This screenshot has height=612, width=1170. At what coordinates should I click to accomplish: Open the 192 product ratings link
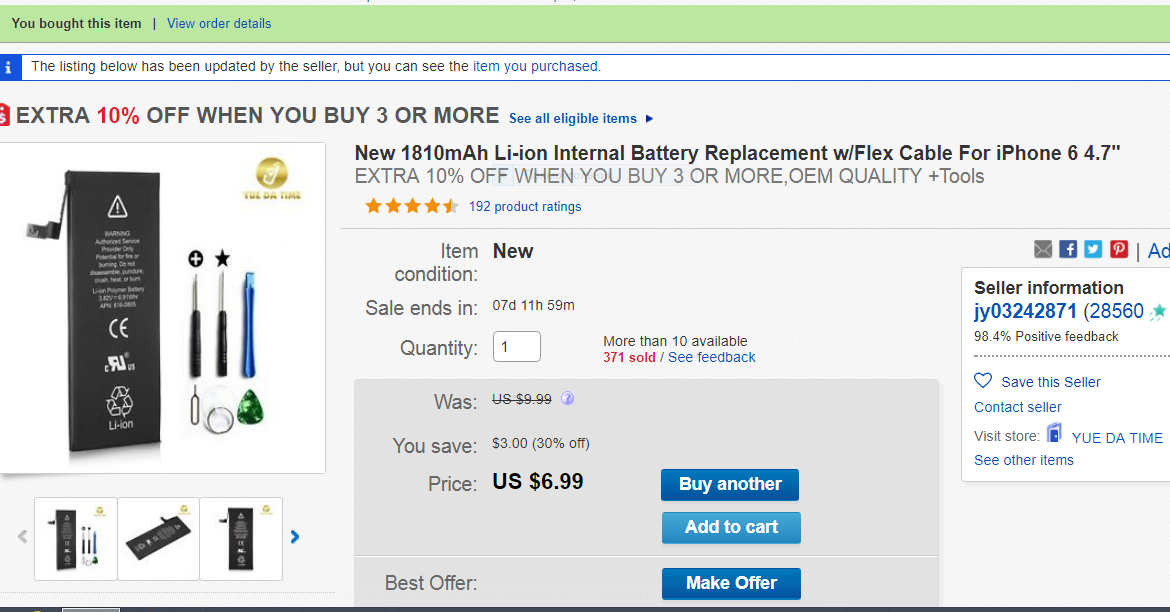coord(525,206)
